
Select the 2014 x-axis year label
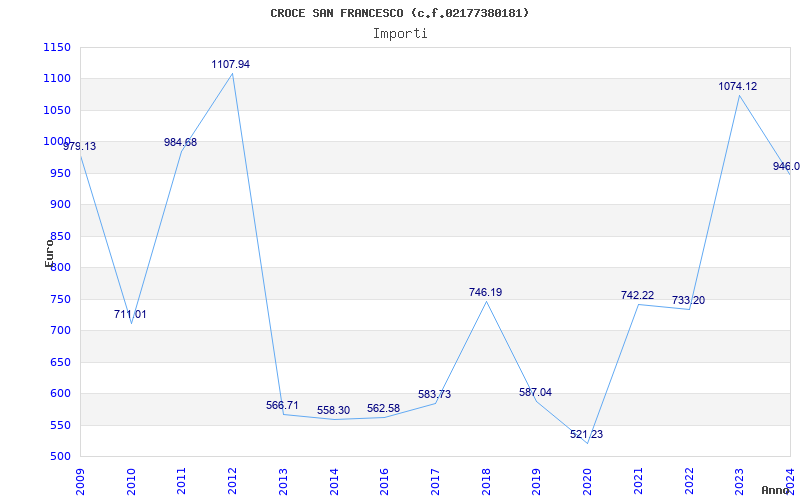click(x=334, y=481)
